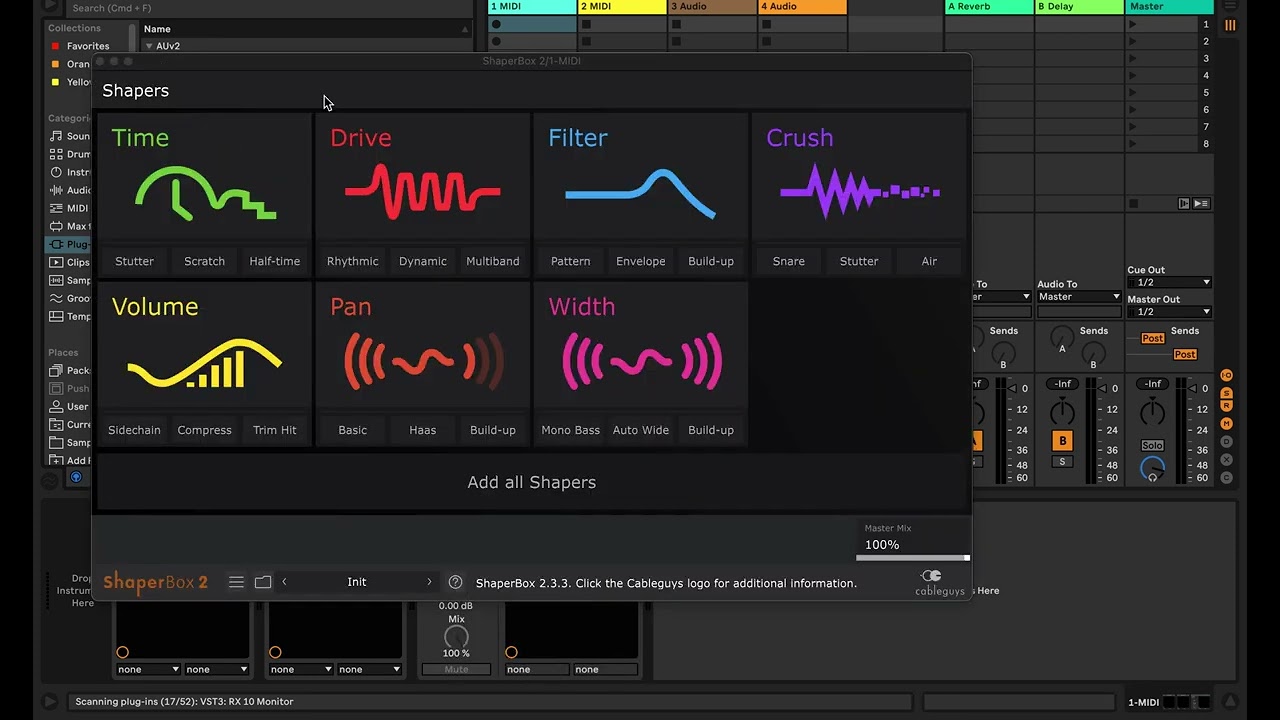1280x720 pixels.
Task: Collapse the AUv2 folder in browser
Action: (x=149, y=46)
